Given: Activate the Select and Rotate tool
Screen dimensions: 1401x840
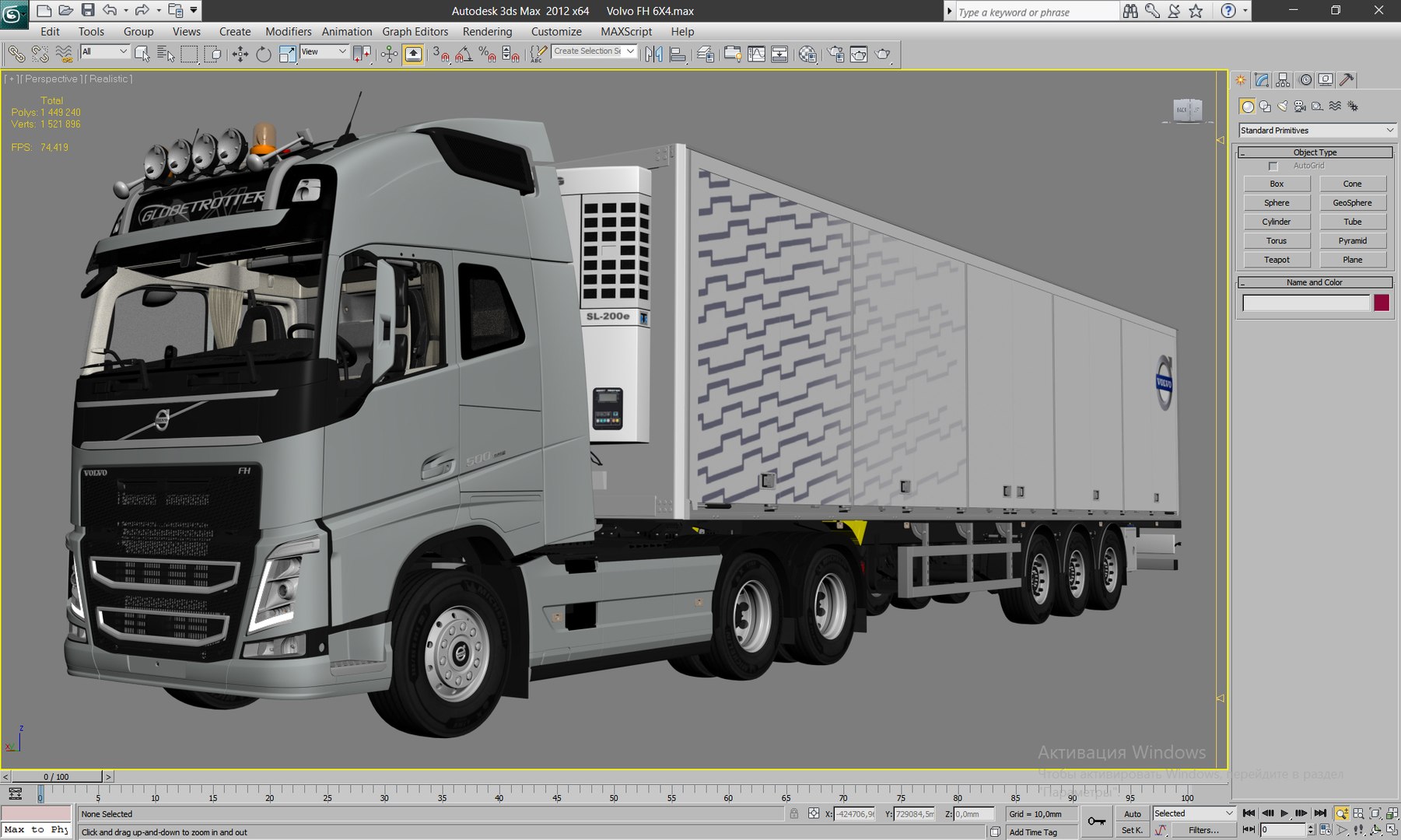Looking at the screenshot, I should (264, 54).
